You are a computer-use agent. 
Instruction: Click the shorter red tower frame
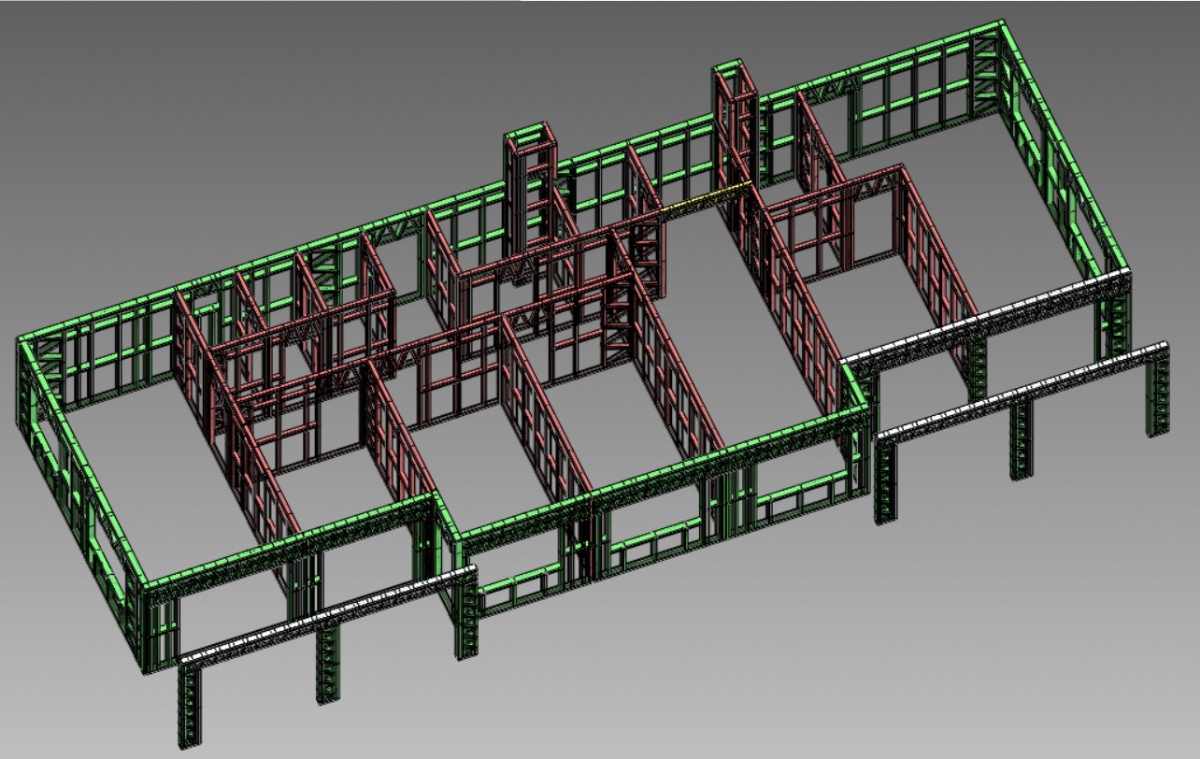(x=527, y=190)
